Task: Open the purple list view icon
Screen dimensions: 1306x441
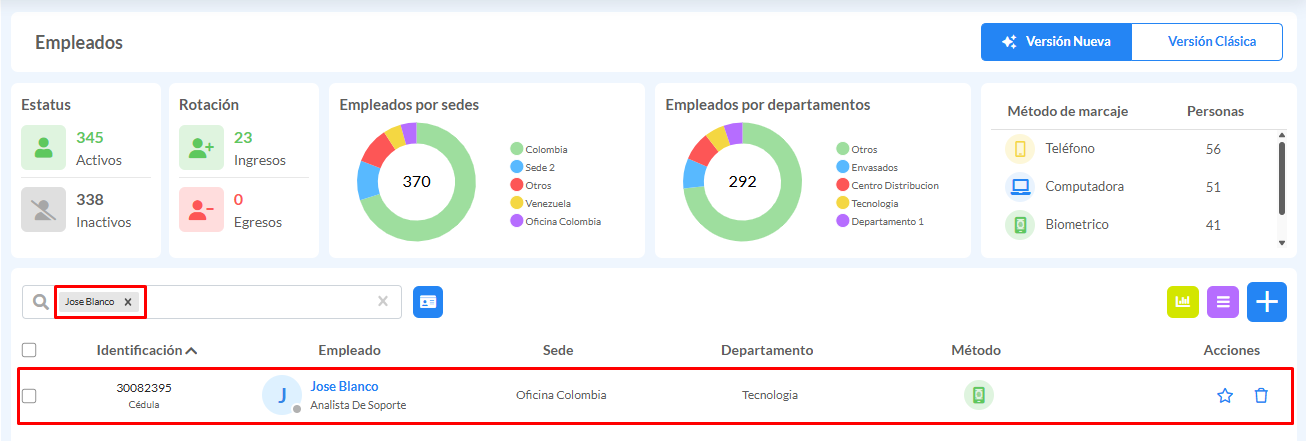Action: (1223, 302)
